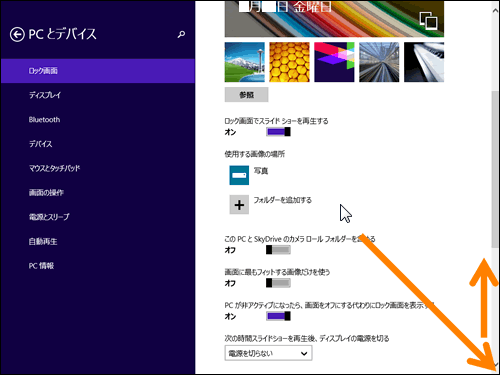
Task: Select piano keys thumbnail
Action: 424,62
